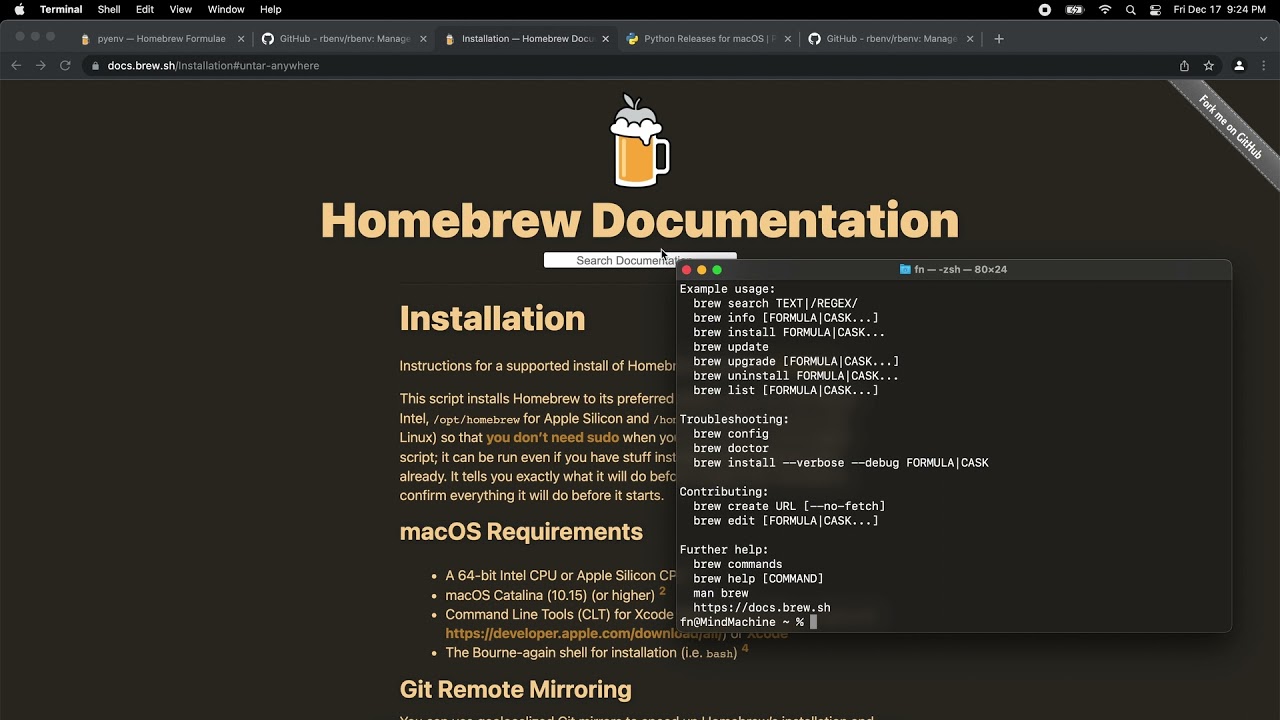This screenshot has height=720, width=1280.
Task: Open the Apple menu
Action: coord(19,9)
